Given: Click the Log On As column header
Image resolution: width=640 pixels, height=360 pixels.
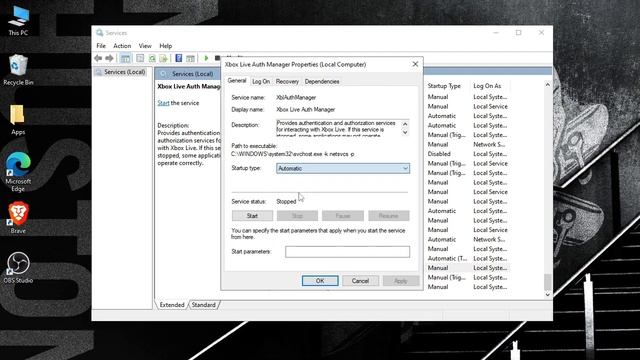Looking at the screenshot, I should [x=487, y=86].
